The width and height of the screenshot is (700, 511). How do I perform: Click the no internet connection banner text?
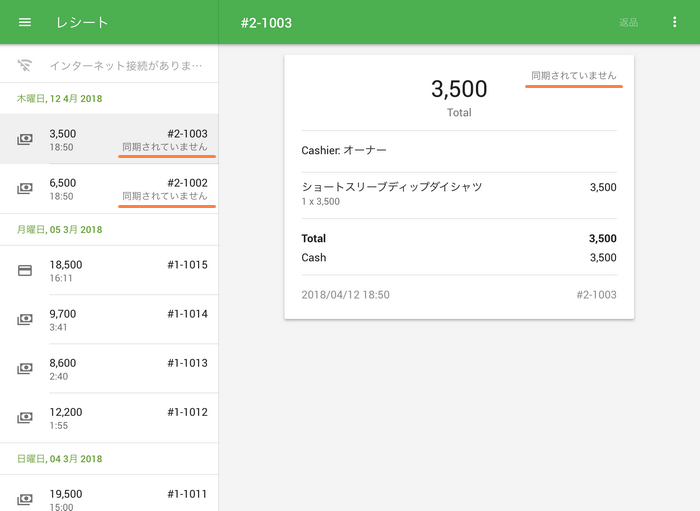pos(126,65)
